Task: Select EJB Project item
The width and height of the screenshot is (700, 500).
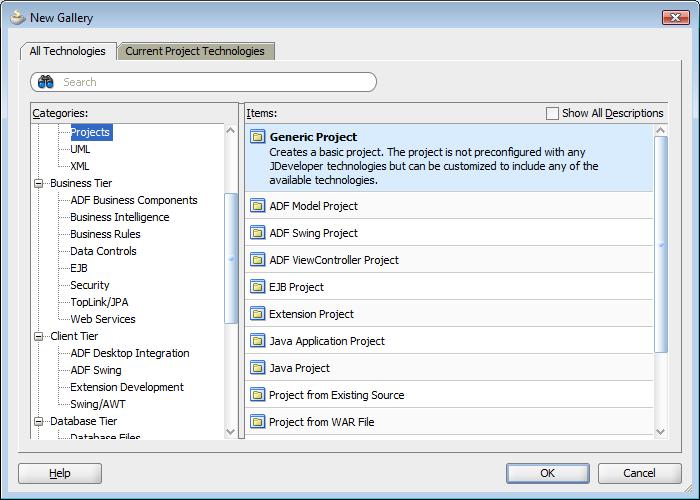Action: [x=449, y=287]
